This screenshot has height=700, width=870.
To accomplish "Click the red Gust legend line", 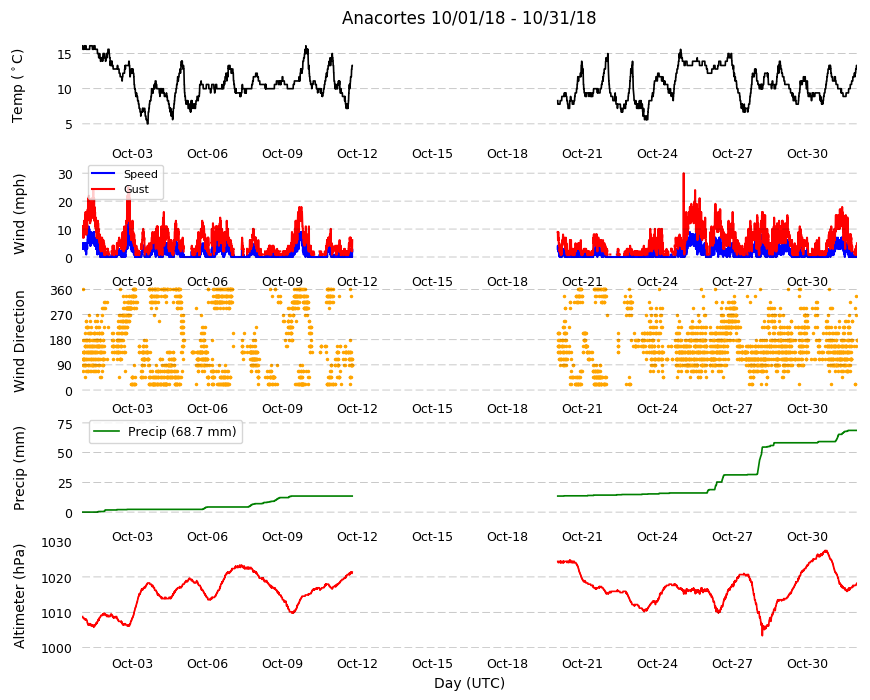I will 103,189.
